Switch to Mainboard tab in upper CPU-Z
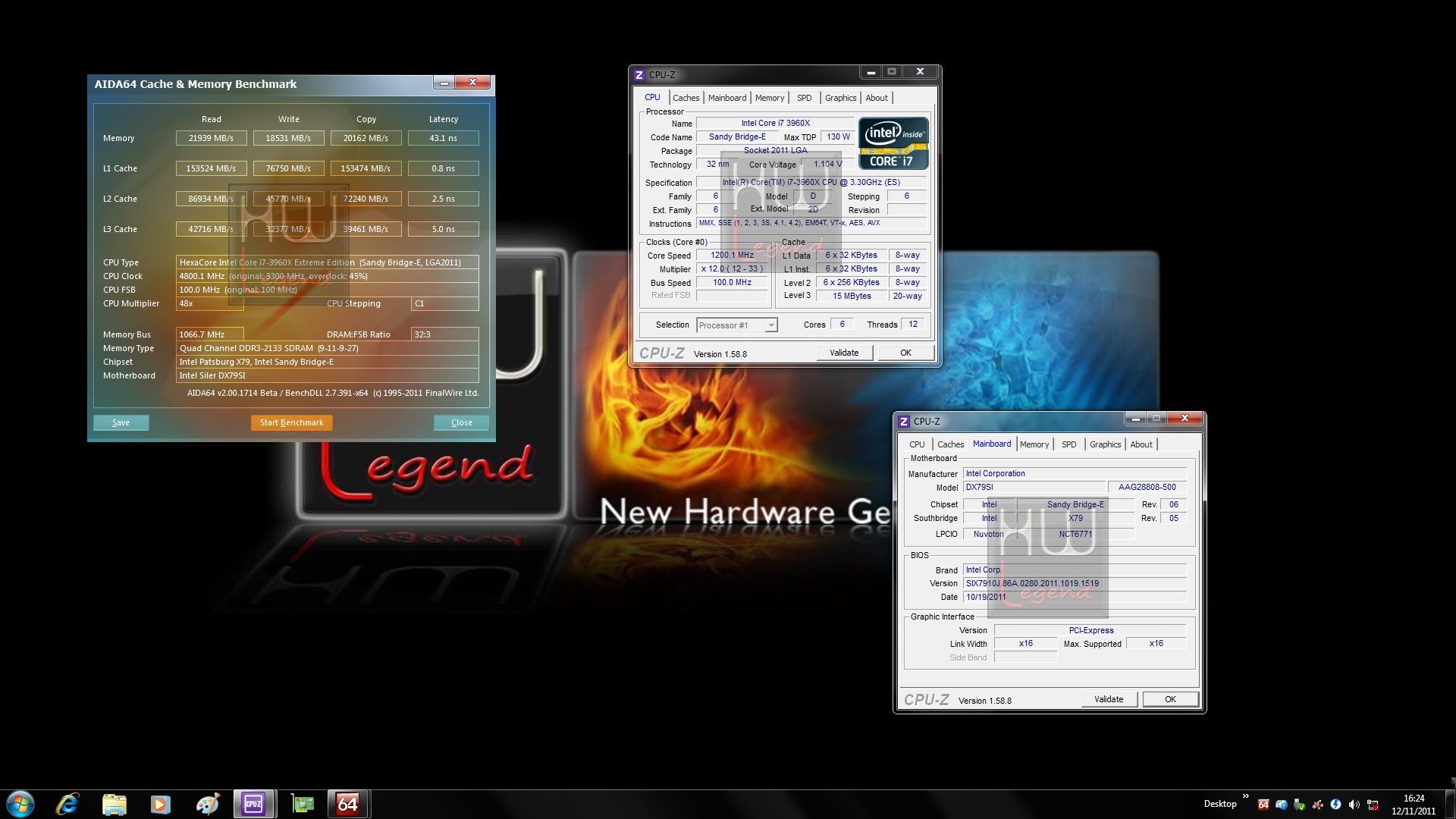 coord(727,98)
